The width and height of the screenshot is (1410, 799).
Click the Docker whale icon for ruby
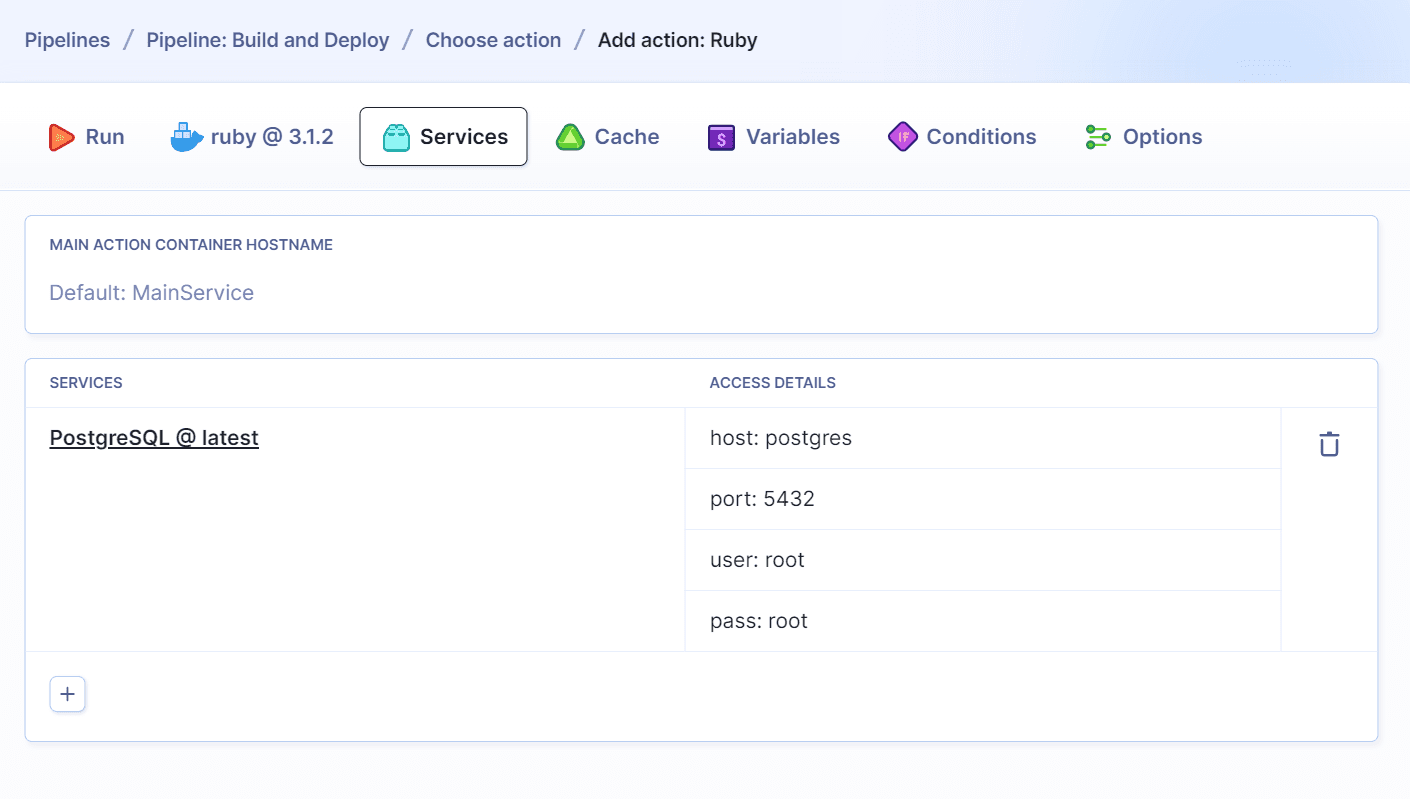point(184,137)
